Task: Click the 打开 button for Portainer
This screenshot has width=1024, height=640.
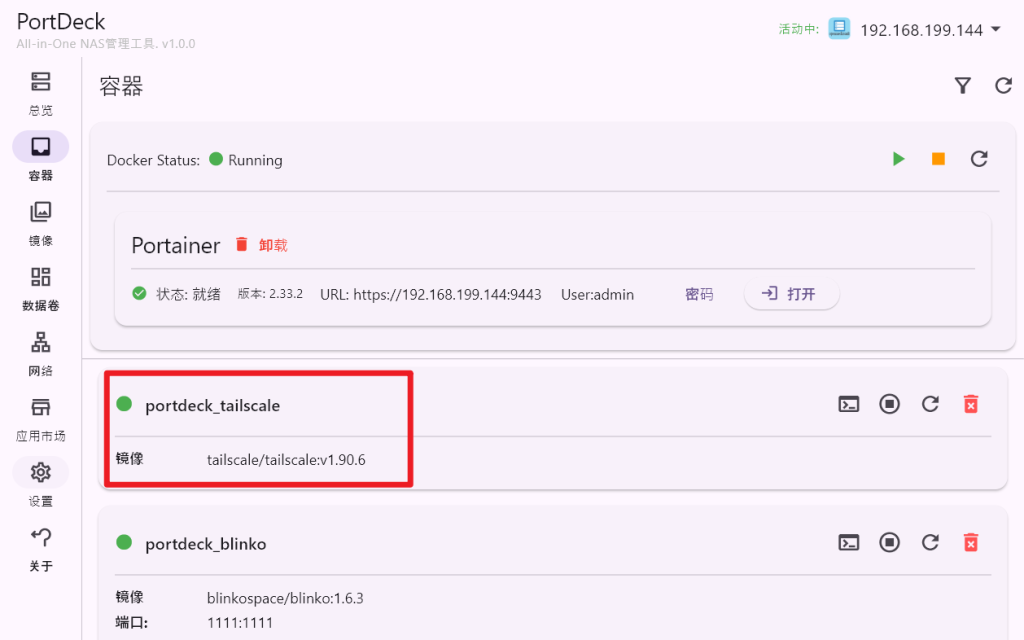Action: pos(791,294)
